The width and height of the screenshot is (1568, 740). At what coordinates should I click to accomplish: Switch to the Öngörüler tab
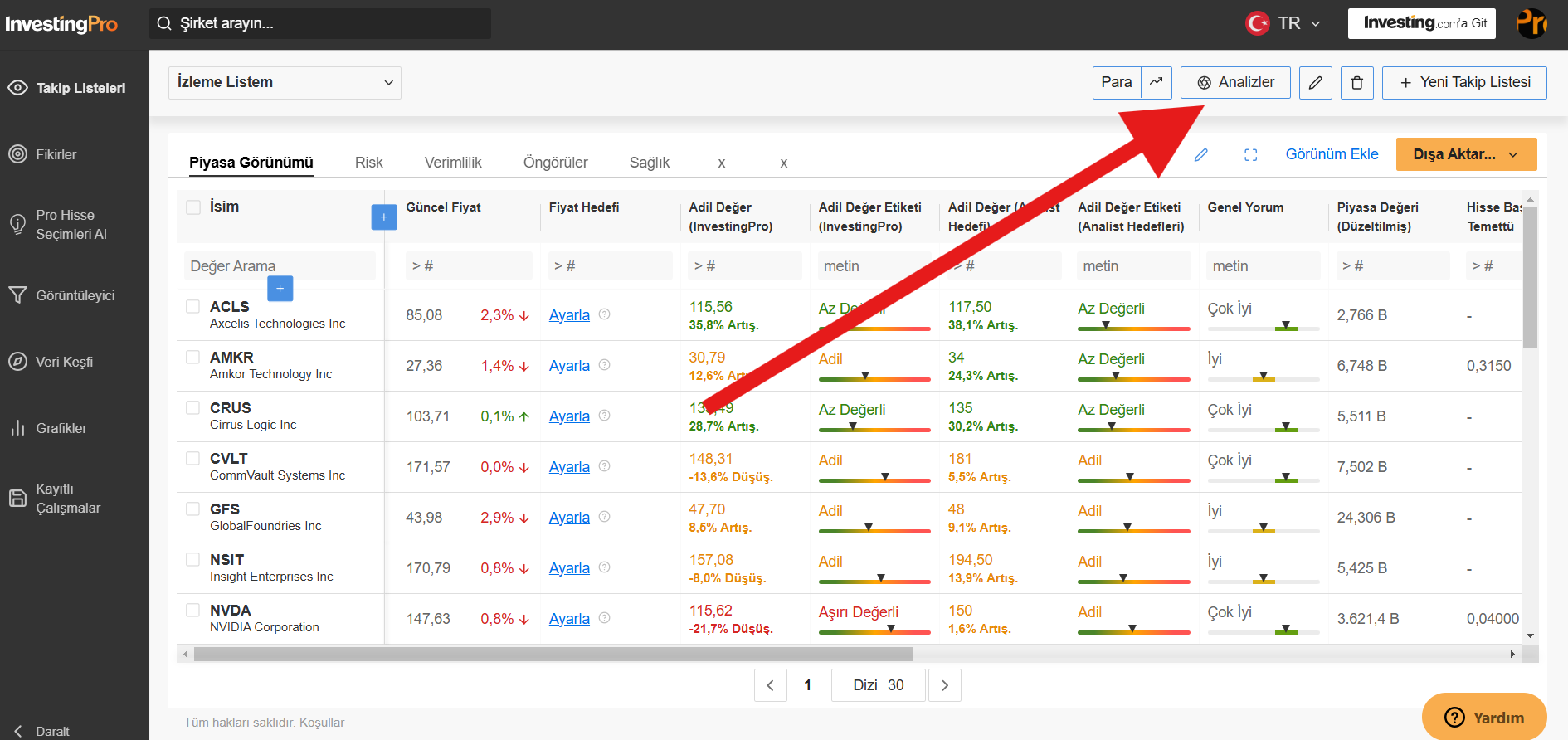555,163
